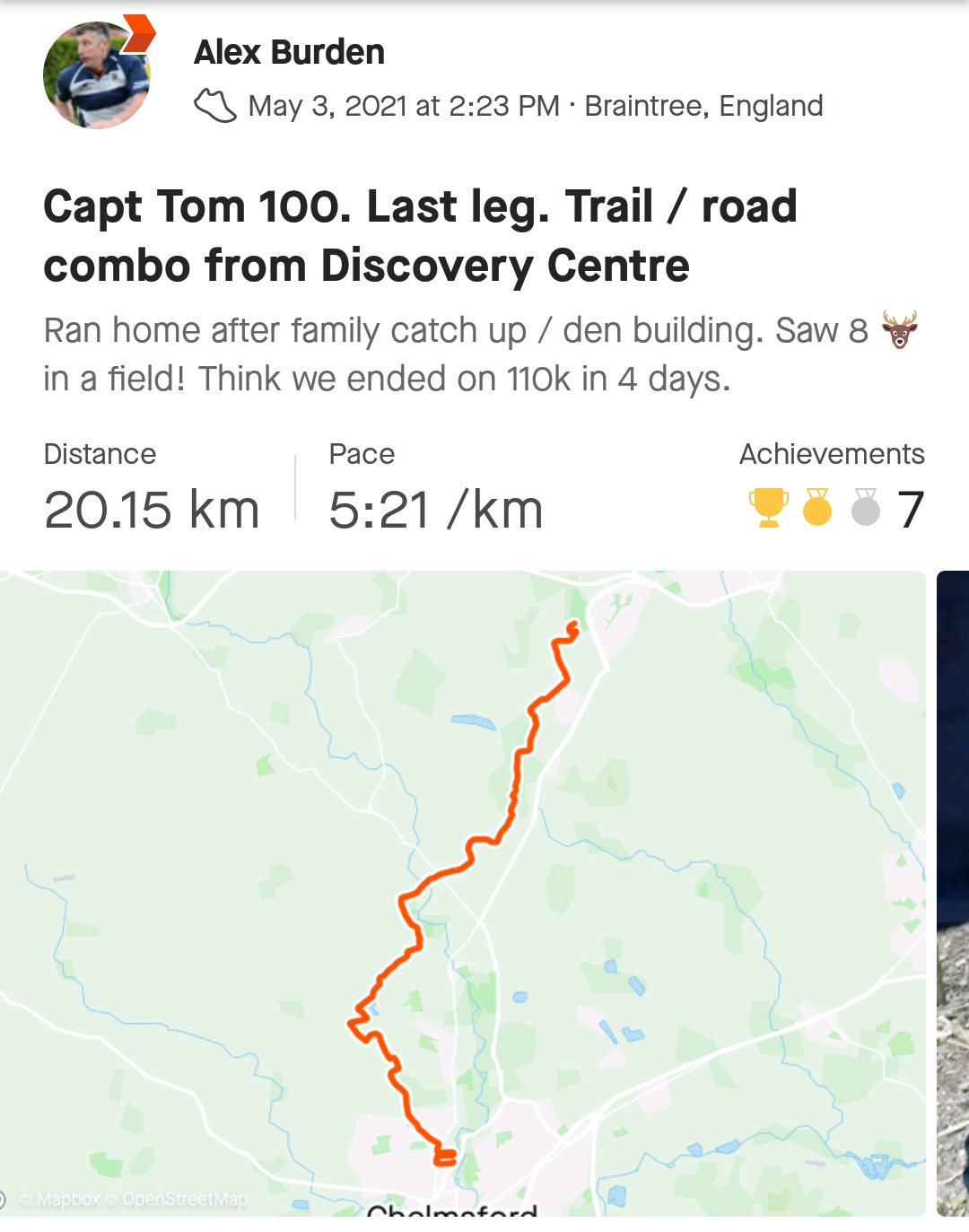This screenshot has width=969, height=1232.
Task: Tap the route end marker near Chelmsford
Action: 445,1158
